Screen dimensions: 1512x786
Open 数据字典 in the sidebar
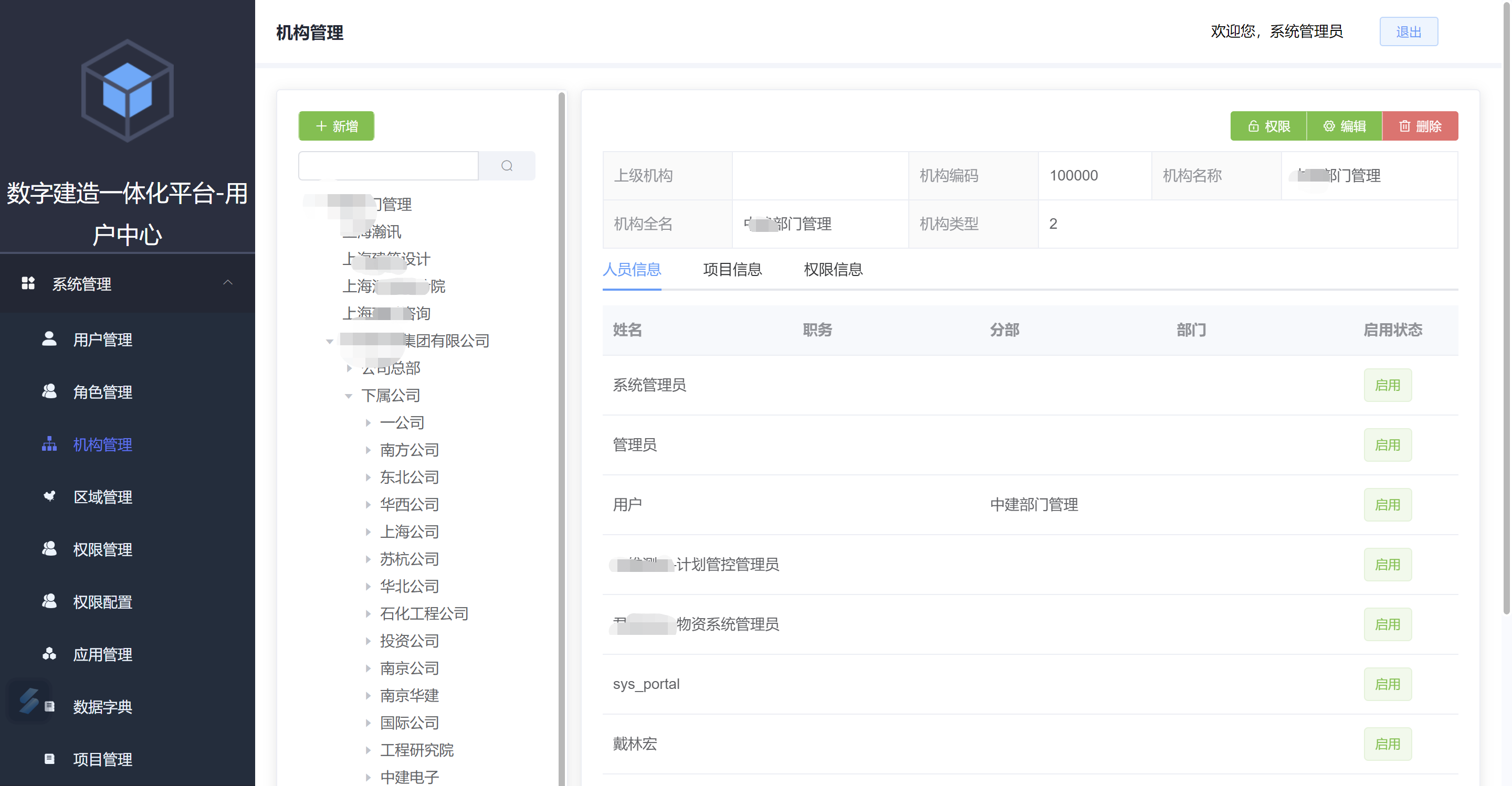(103, 706)
